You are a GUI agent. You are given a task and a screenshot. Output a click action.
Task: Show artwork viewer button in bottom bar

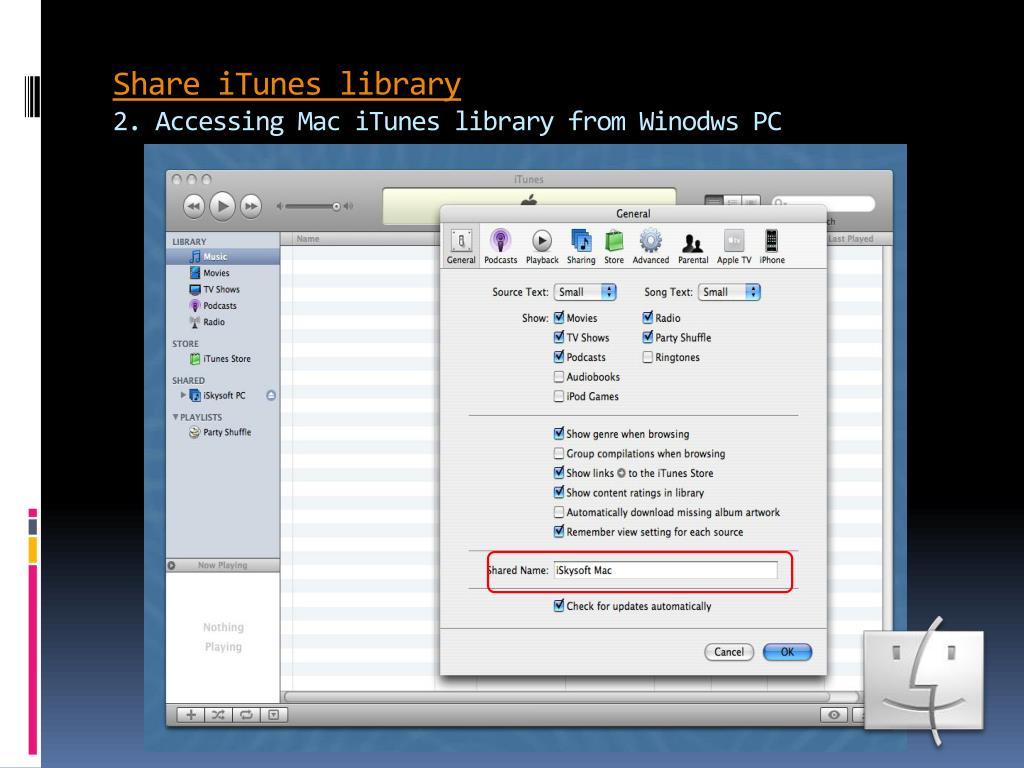click(x=274, y=715)
